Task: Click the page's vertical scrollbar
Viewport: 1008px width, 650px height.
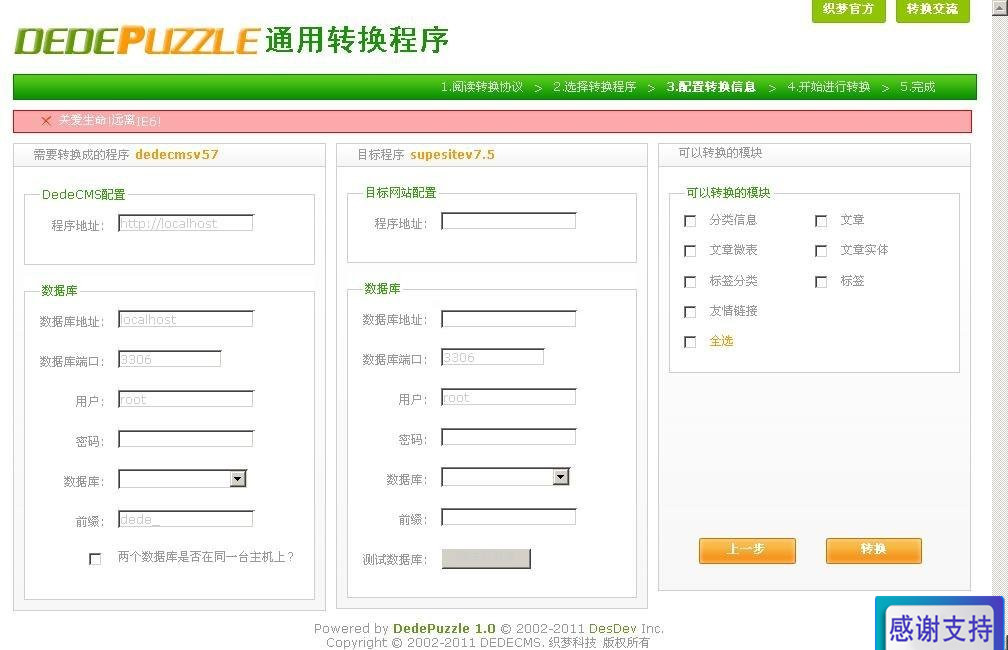Action: pos(1000,325)
